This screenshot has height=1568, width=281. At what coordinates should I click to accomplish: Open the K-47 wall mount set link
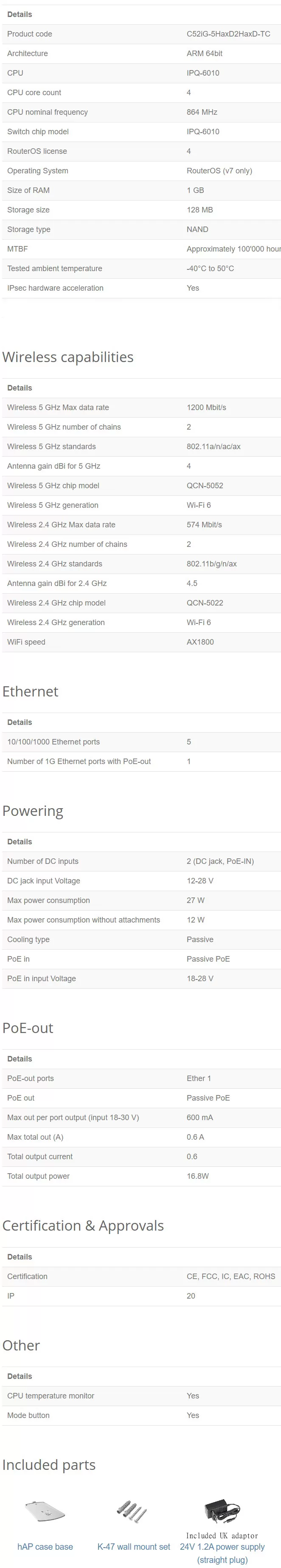[134, 1546]
